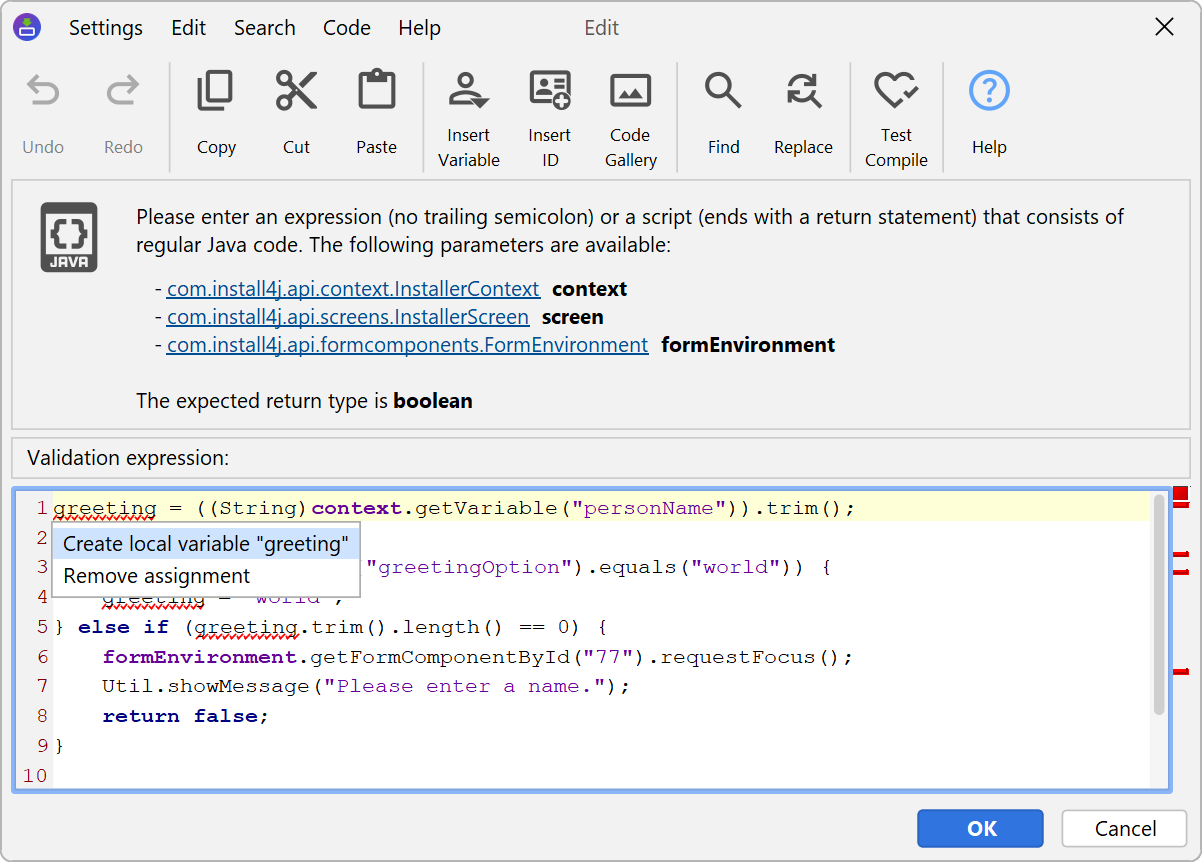Confirm the dialog with OK
Image resolution: width=1202 pixels, height=862 pixels.
coord(980,828)
